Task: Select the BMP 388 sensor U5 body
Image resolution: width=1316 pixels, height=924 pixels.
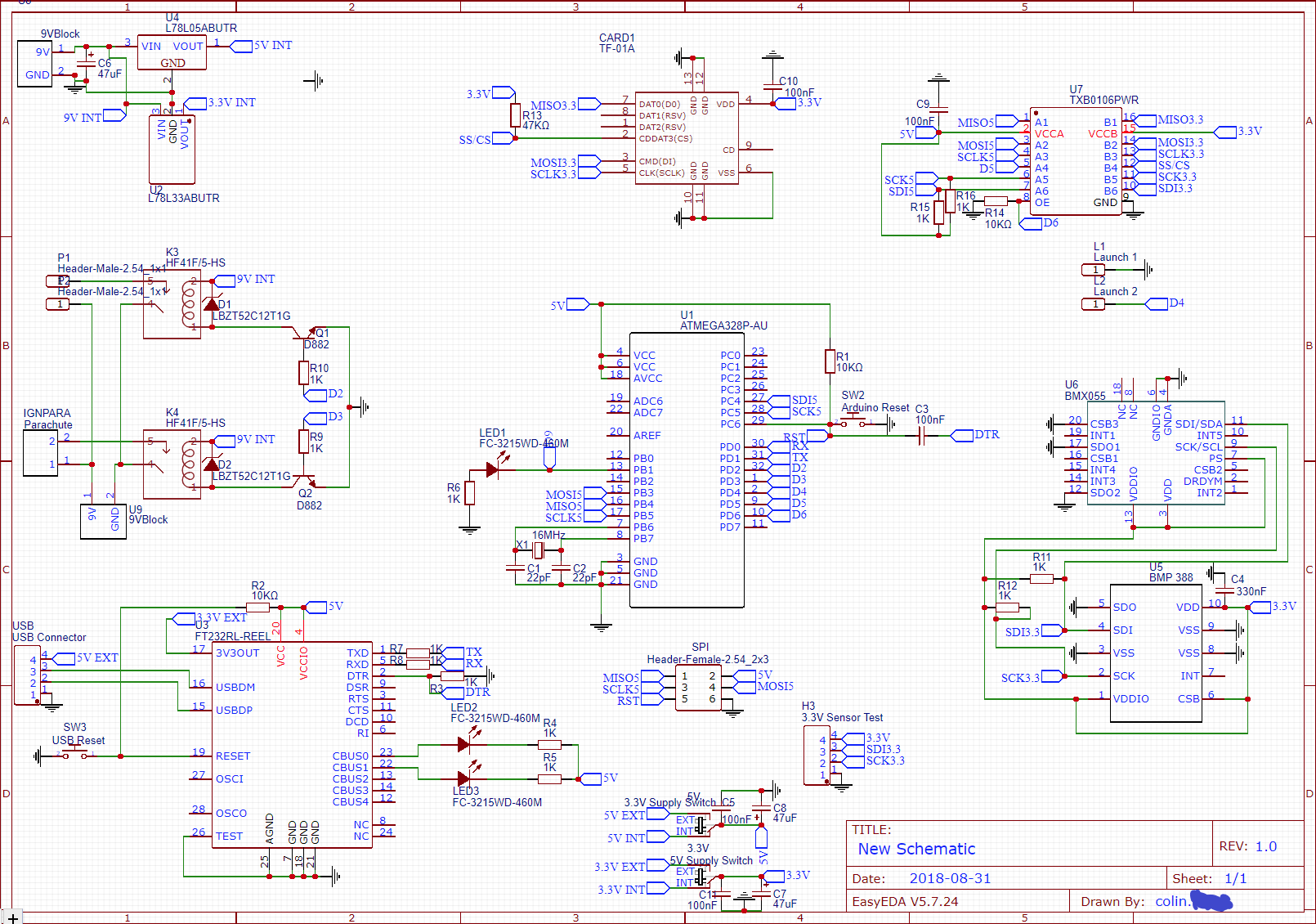Action: pyautogui.click(x=1156, y=653)
